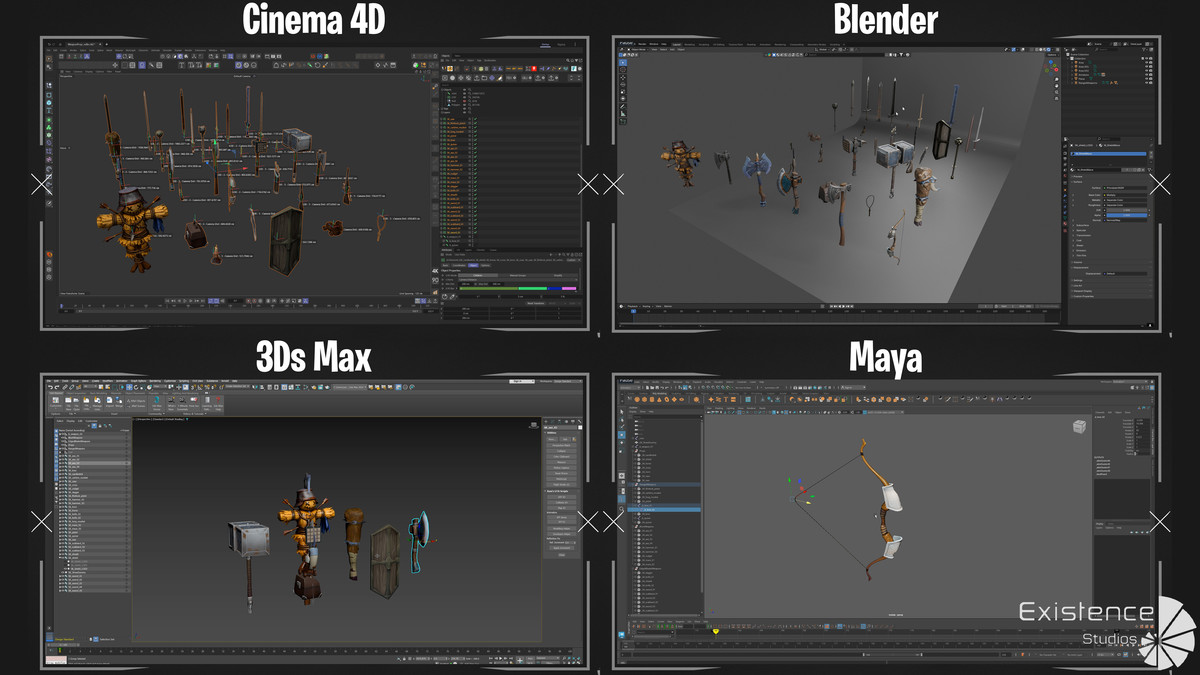
Task: Switch to Blender's Shading workspace tab
Action: (751, 45)
